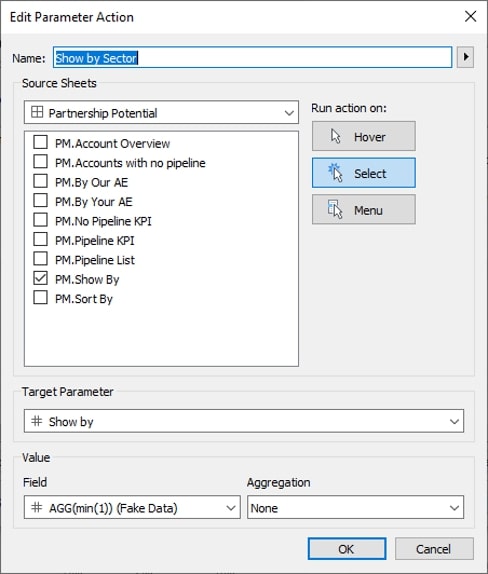Screen dimensions: 488x574
Task: Open the Target Parameter Show by dropdown
Action: point(244,421)
